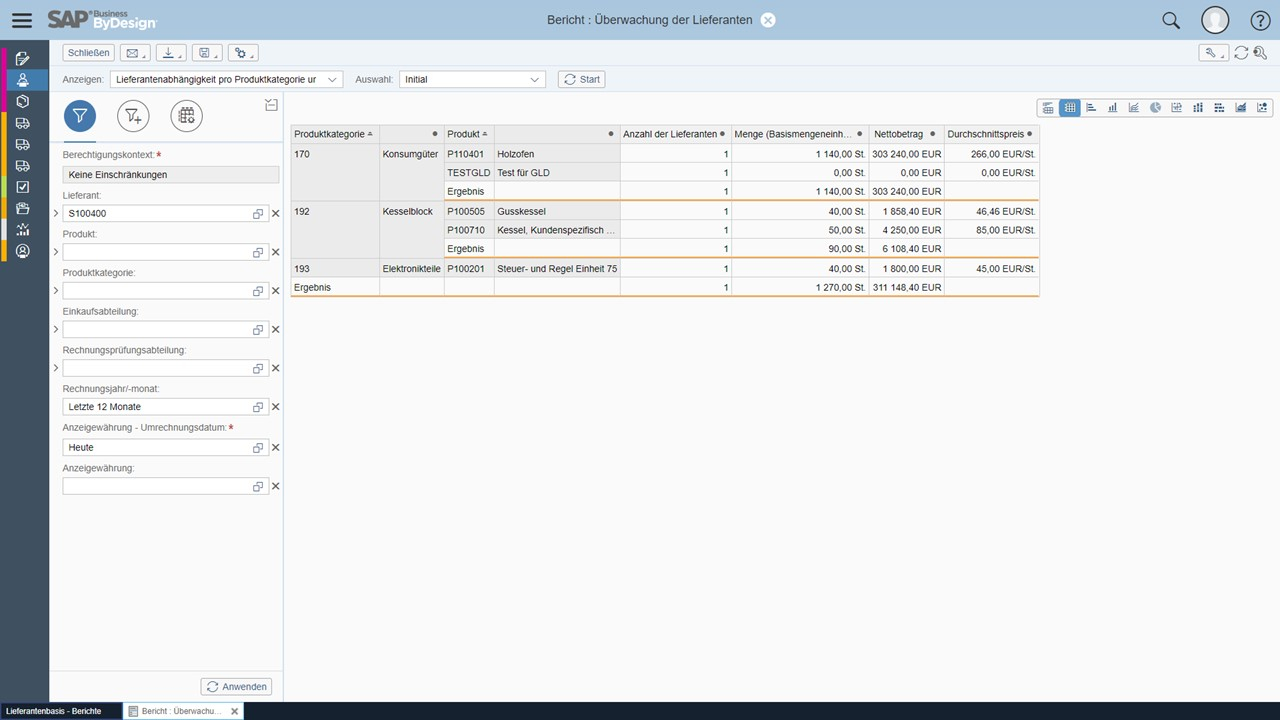1280x720 pixels.
Task: Clear the Letzte 12 Monate value
Action: tap(276, 407)
